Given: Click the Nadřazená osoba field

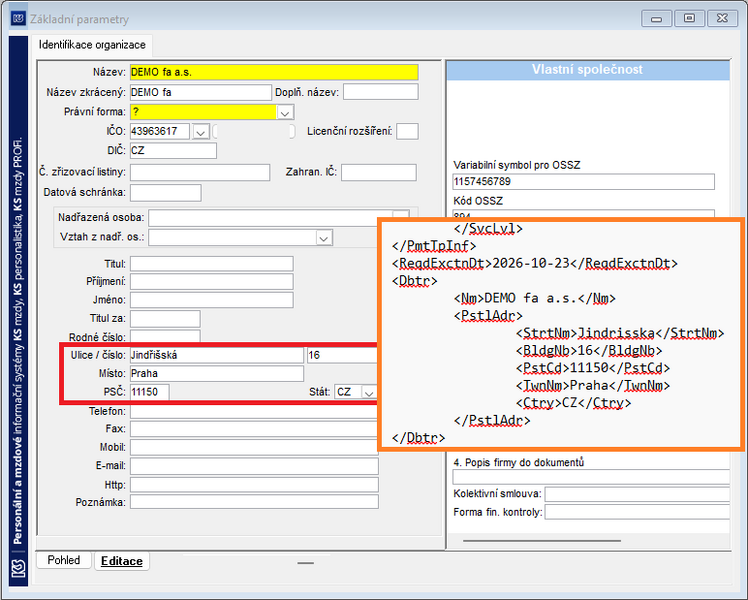Looking at the screenshot, I should (x=270, y=218).
